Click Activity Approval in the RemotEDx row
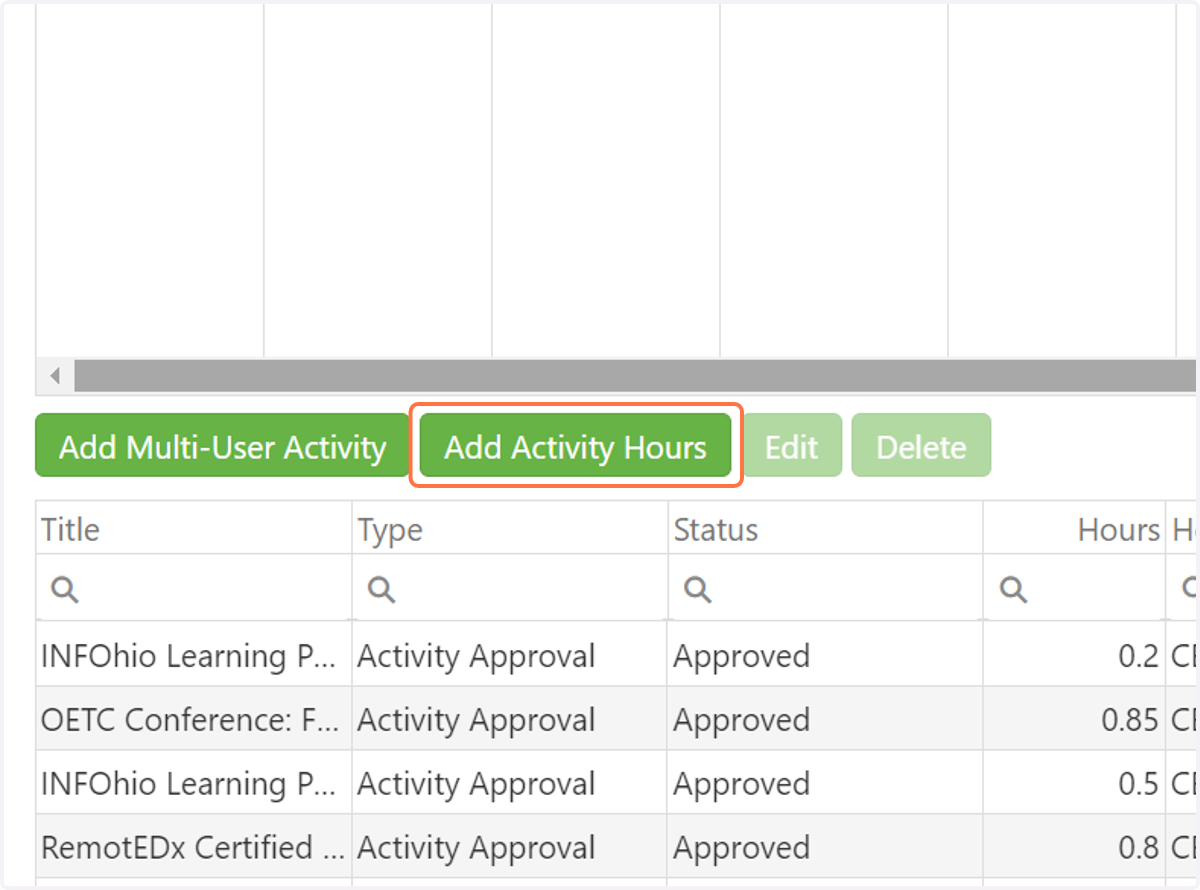 pos(476,848)
